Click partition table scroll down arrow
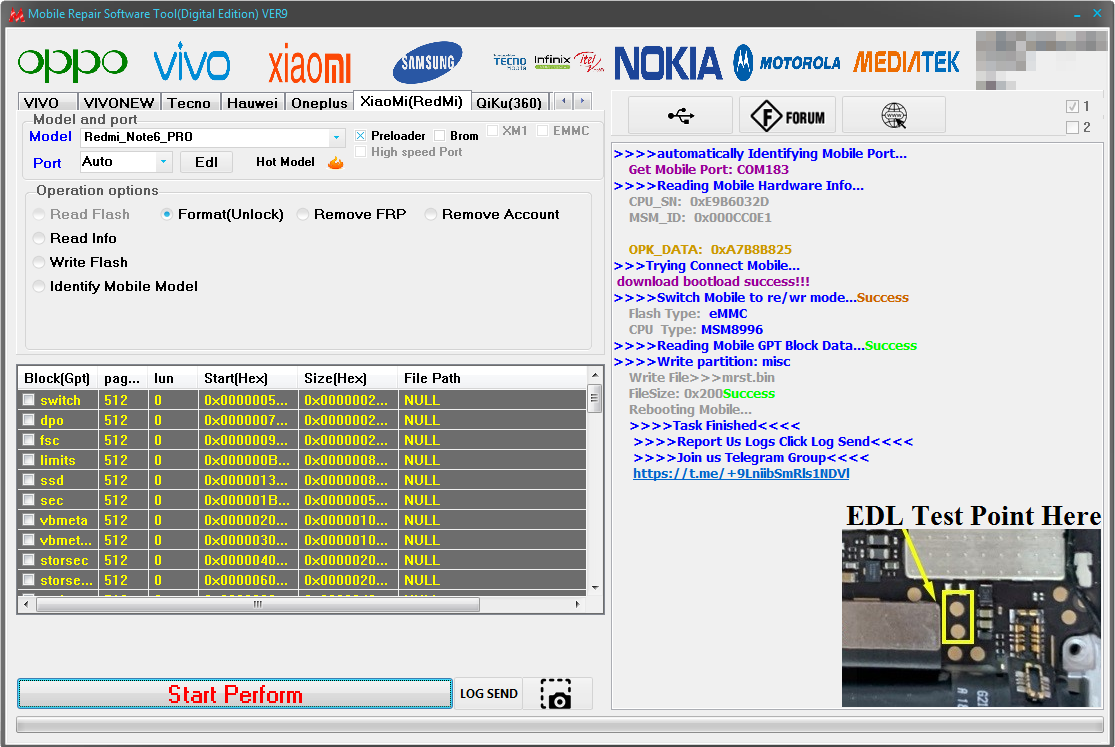The height and width of the screenshot is (747, 1115). click(595, 588)
